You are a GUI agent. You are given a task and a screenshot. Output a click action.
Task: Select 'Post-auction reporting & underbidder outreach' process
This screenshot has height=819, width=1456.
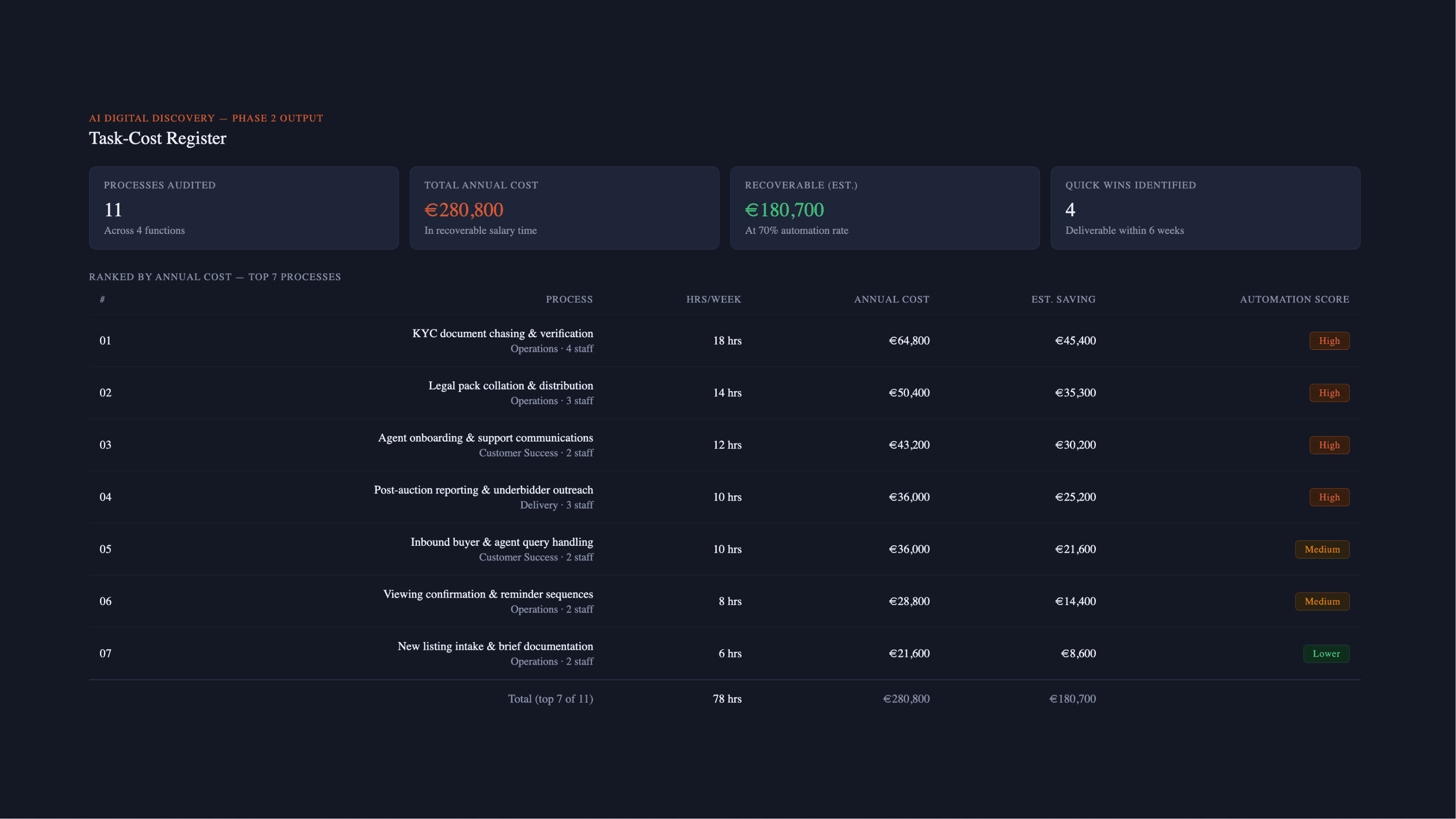483,490
